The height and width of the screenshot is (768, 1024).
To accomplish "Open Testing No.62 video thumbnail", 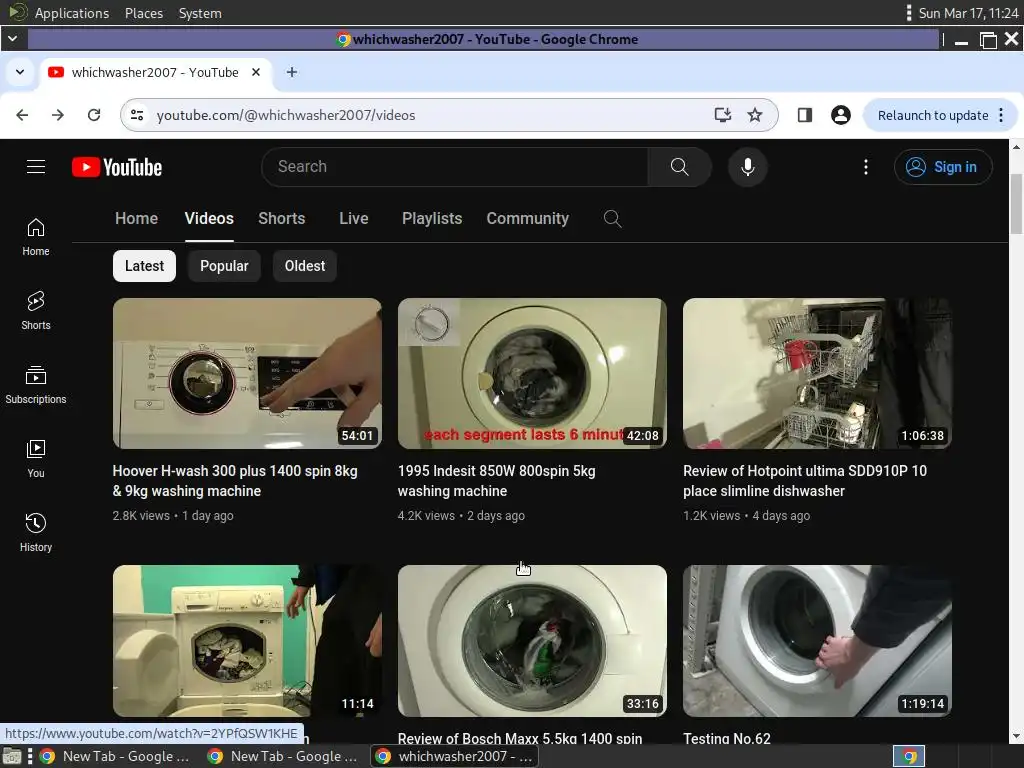I will click(817, 641).
